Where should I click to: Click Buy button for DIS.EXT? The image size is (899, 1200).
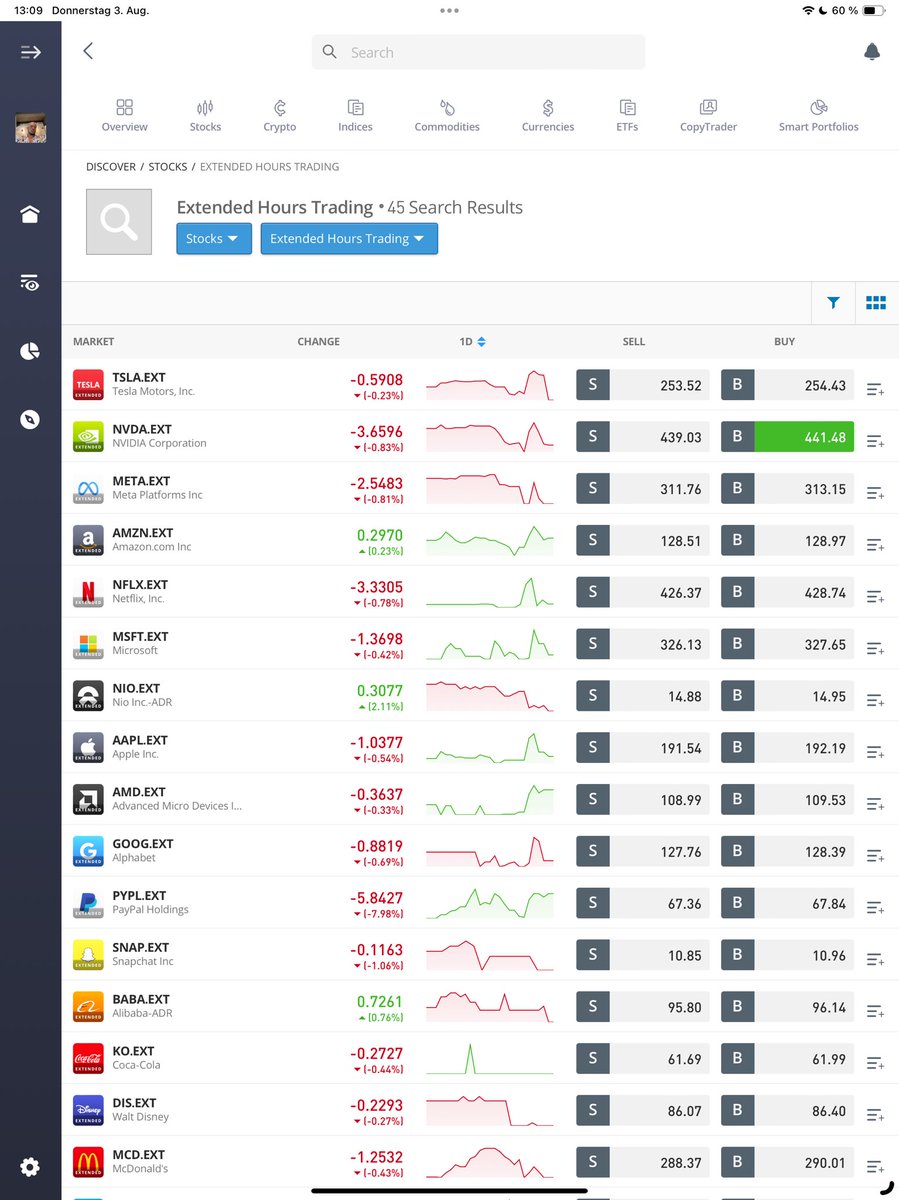click(788, 1111)
